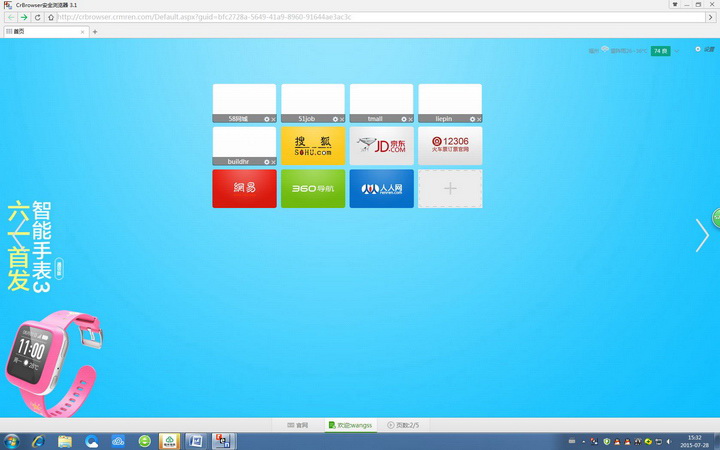Screen dimensions: 720x450
Task: Open File Explorer from taskbar
Action: (x=65, y=441)
